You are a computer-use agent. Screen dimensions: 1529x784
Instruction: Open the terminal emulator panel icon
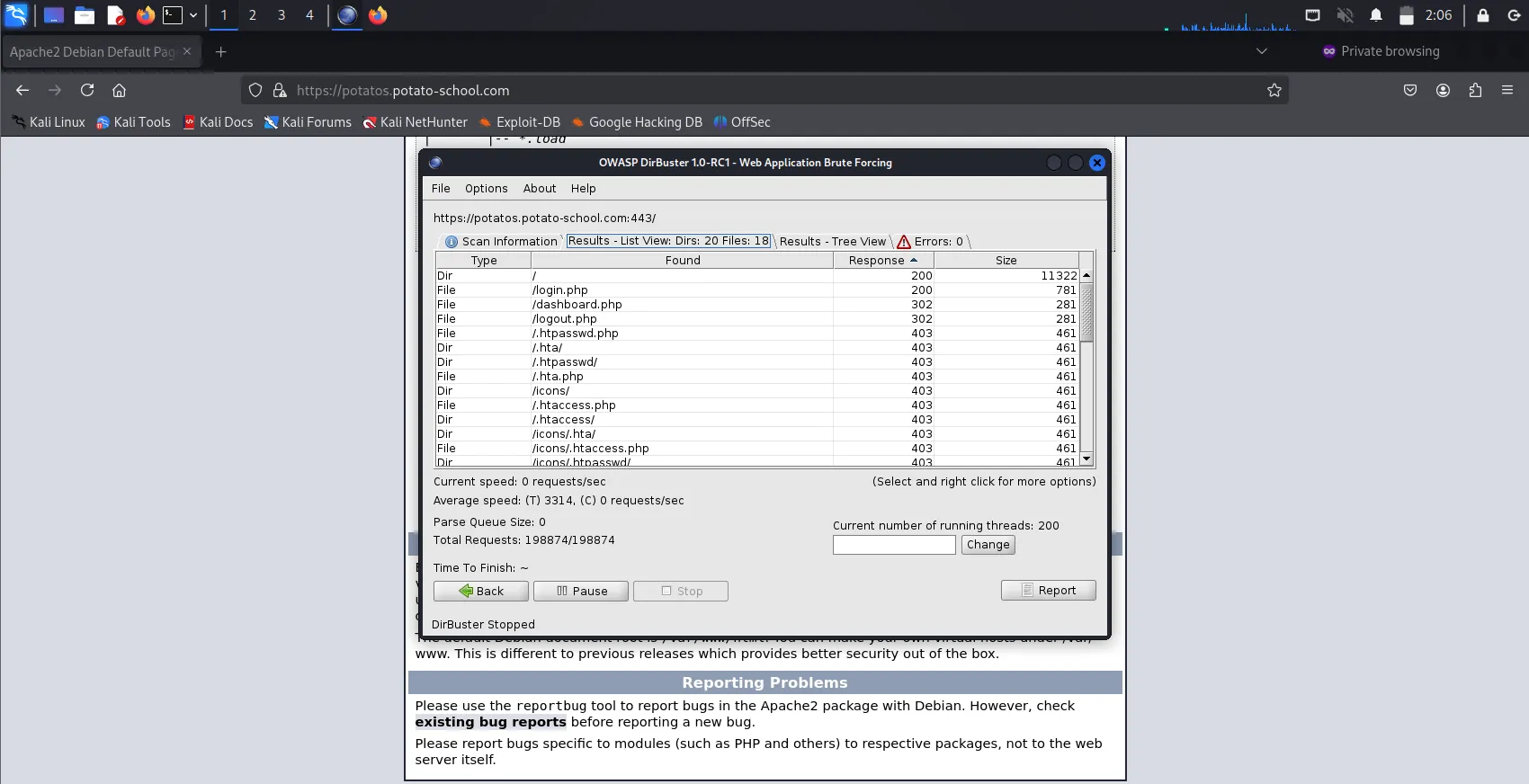tap(173, 15)
